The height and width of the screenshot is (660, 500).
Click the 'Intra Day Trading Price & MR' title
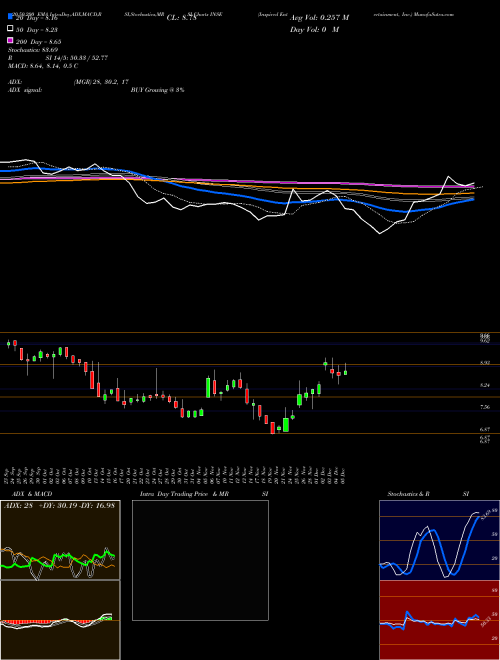click(x=184, y=494)
